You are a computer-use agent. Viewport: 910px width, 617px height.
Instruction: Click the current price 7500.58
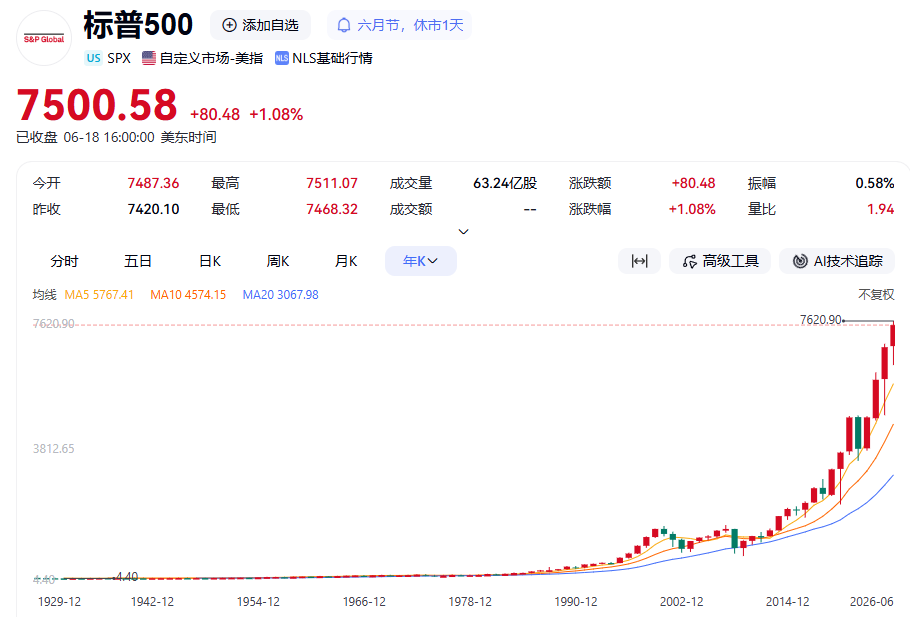97,105
